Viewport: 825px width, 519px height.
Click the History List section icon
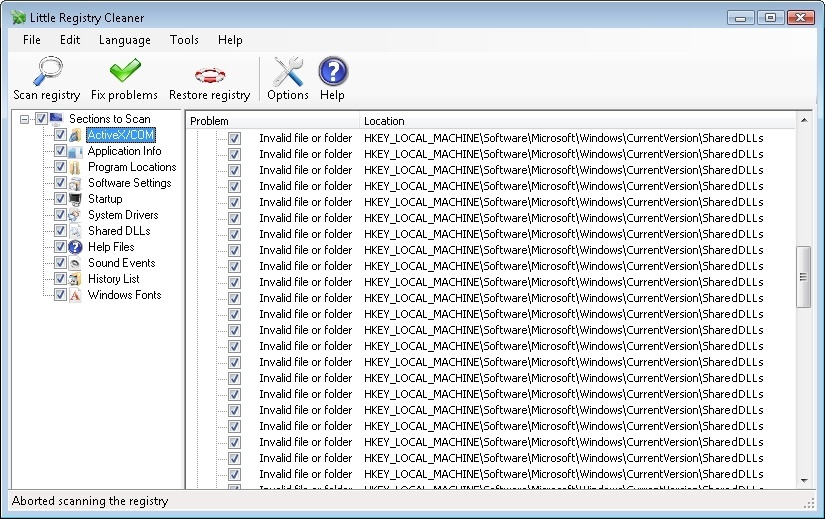tap(76, 279)
